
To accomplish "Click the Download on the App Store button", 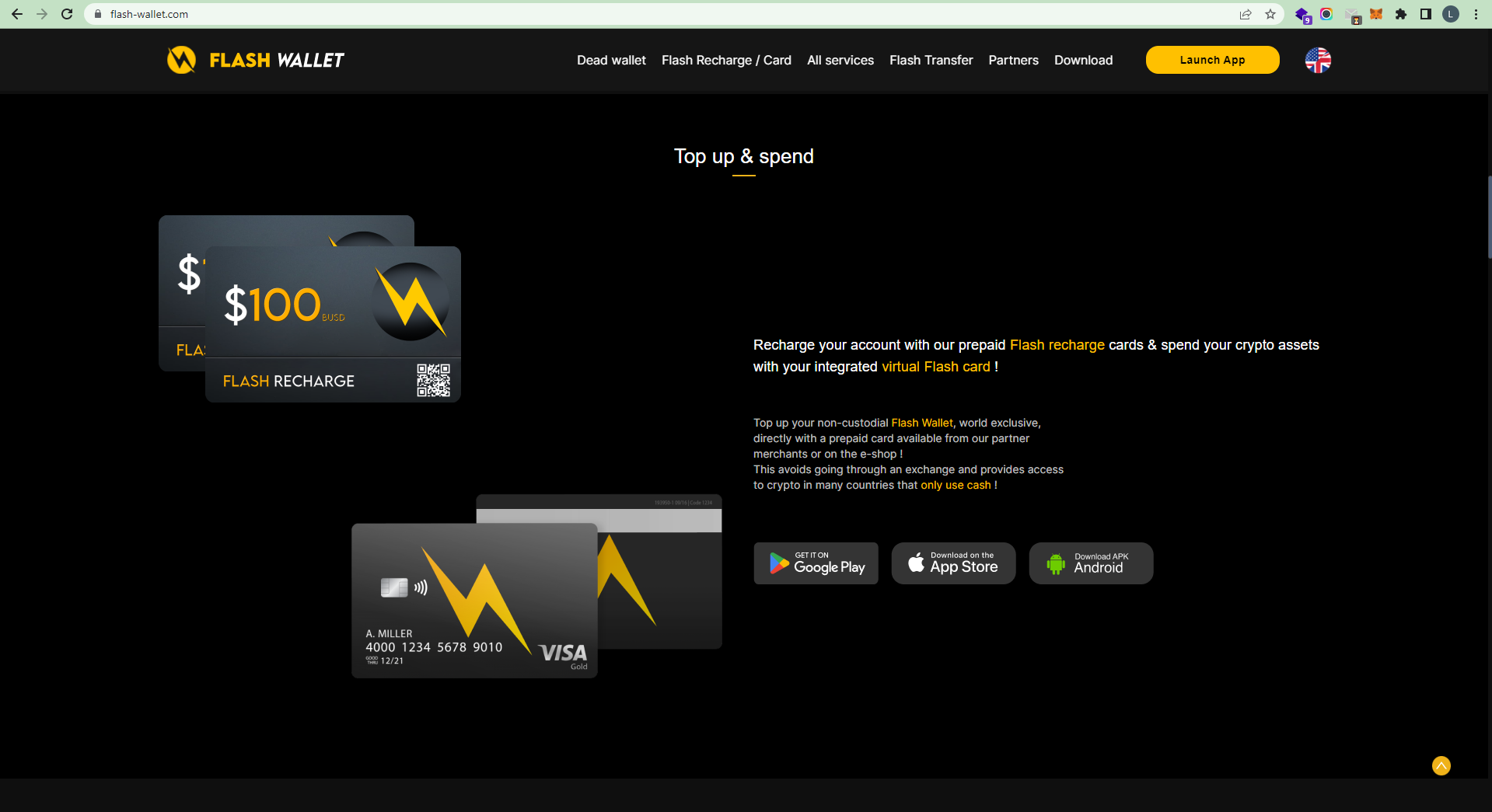I will [953, 563].
